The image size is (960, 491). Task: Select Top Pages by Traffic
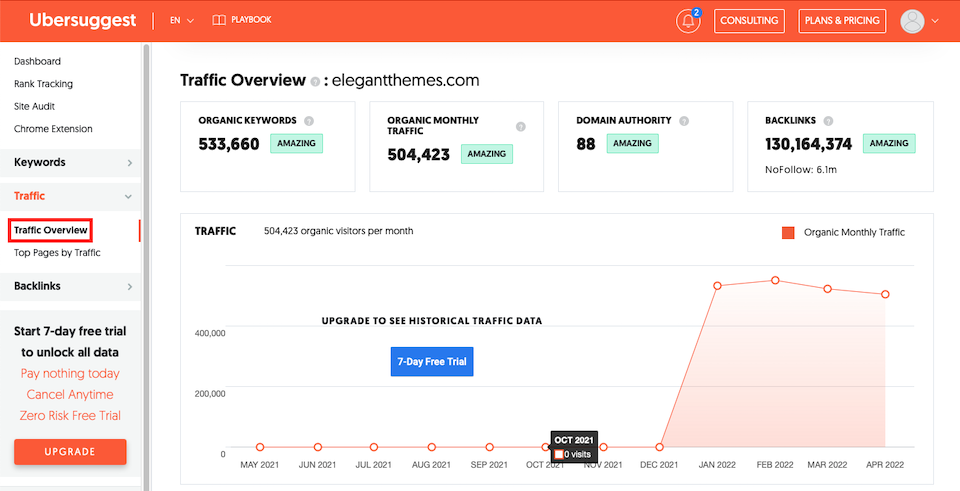click(58, 253)
